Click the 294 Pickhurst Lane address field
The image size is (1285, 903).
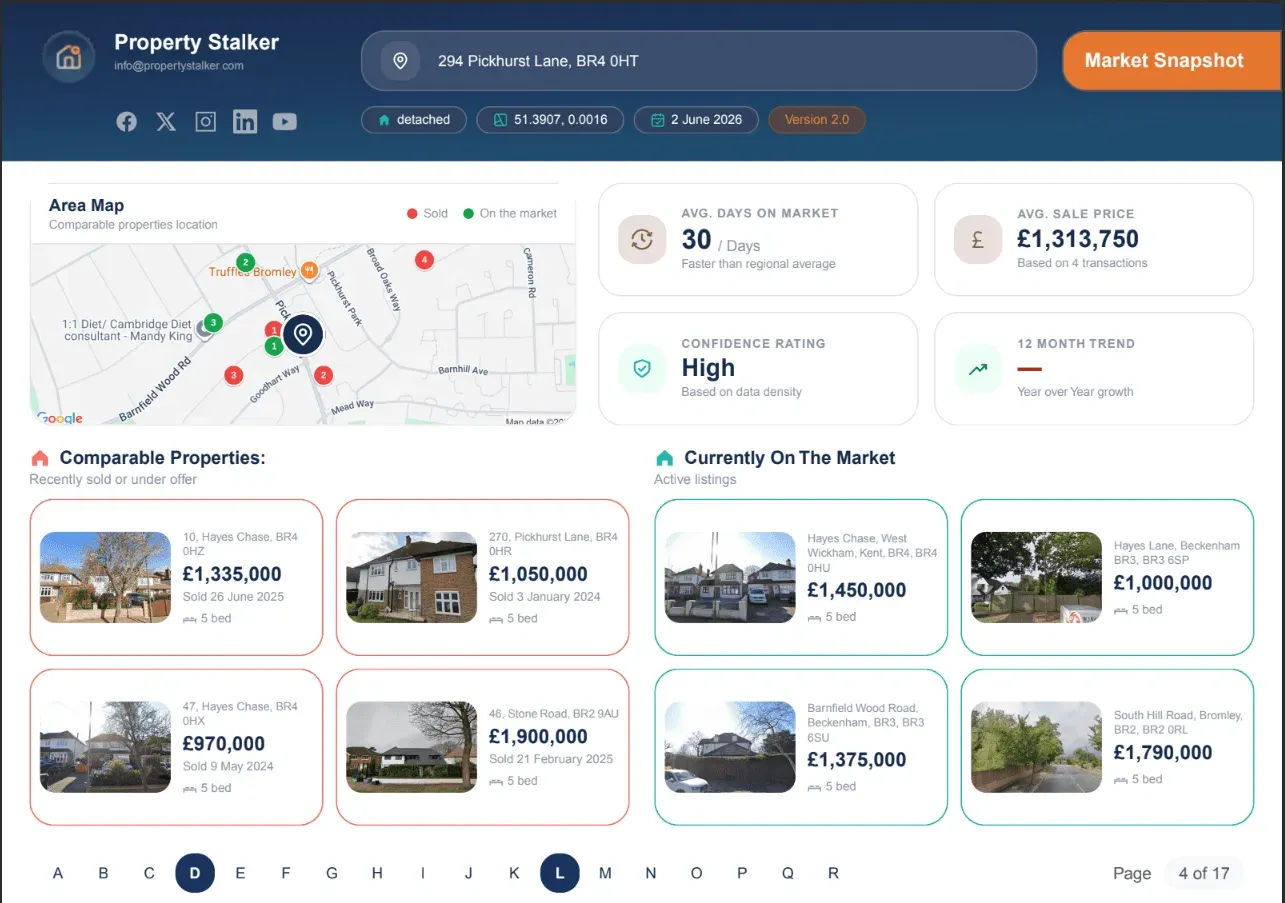pos(699,61)
